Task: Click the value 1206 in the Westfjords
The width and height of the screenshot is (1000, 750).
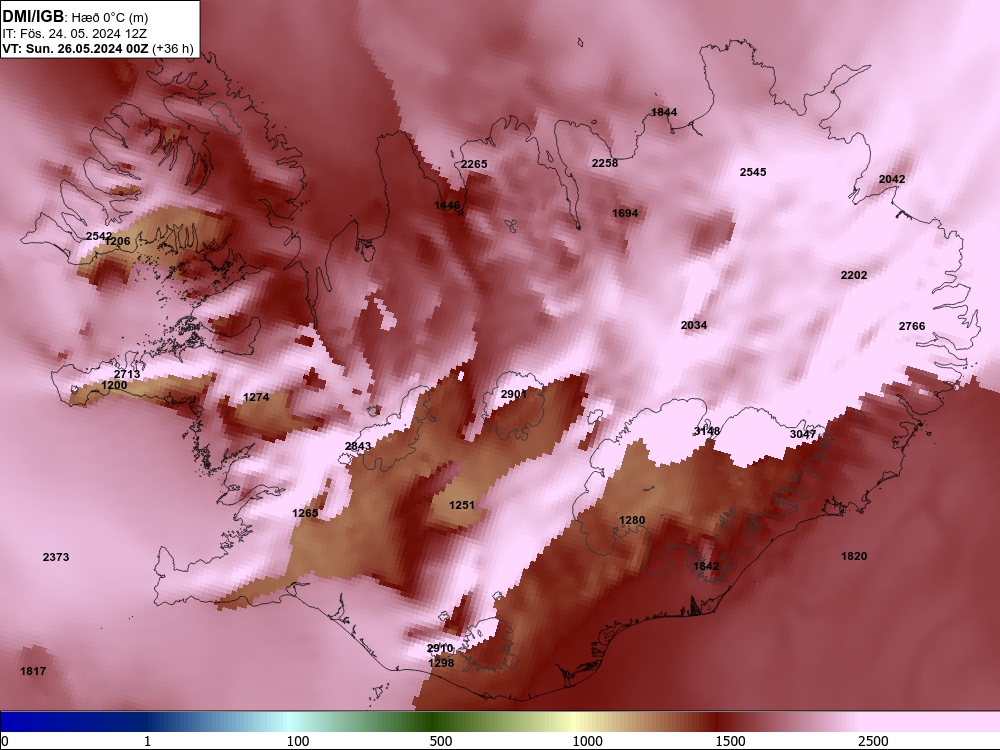Action: 118,241
